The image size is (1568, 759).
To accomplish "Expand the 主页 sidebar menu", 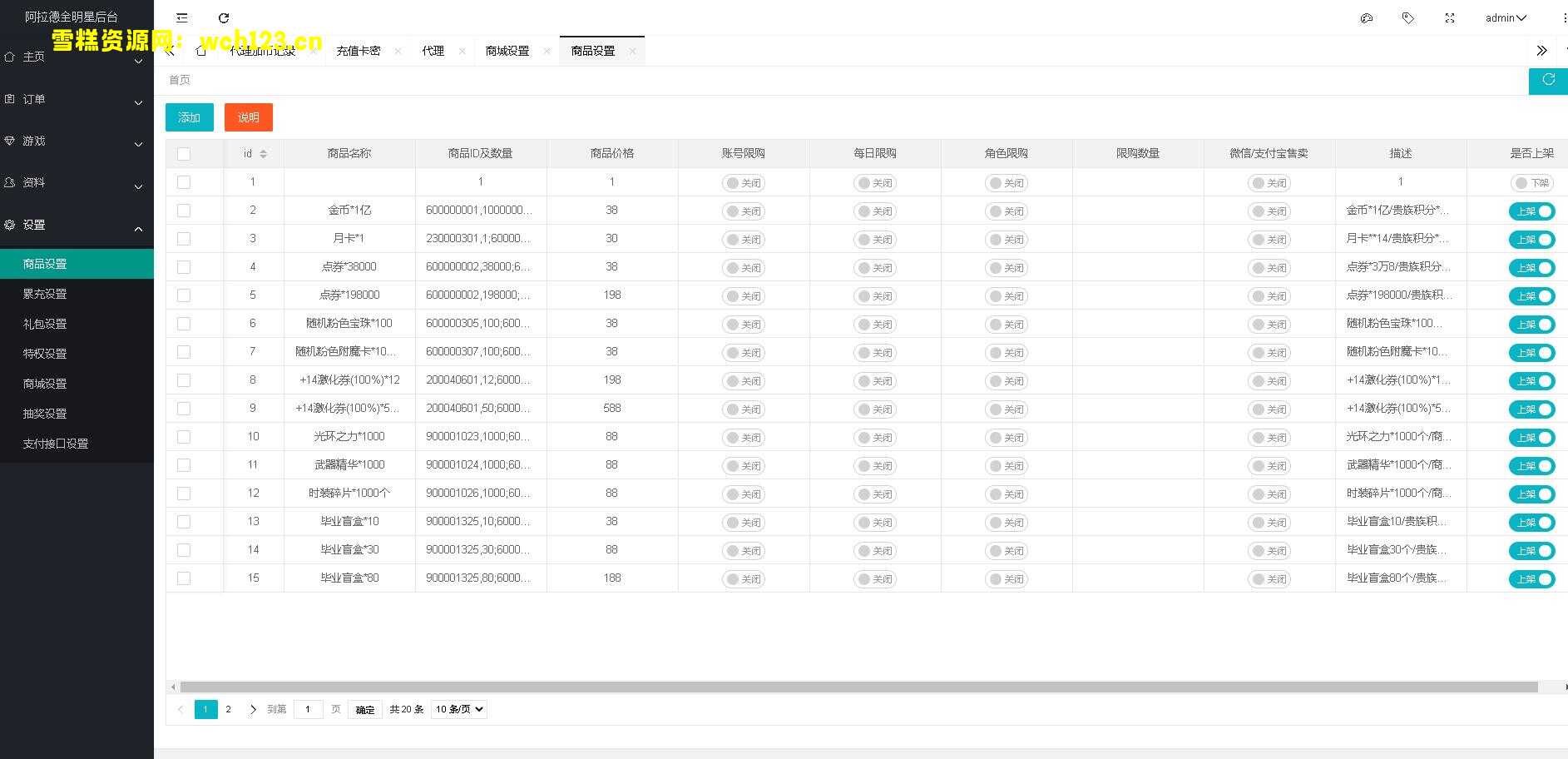I will point(77,57).
